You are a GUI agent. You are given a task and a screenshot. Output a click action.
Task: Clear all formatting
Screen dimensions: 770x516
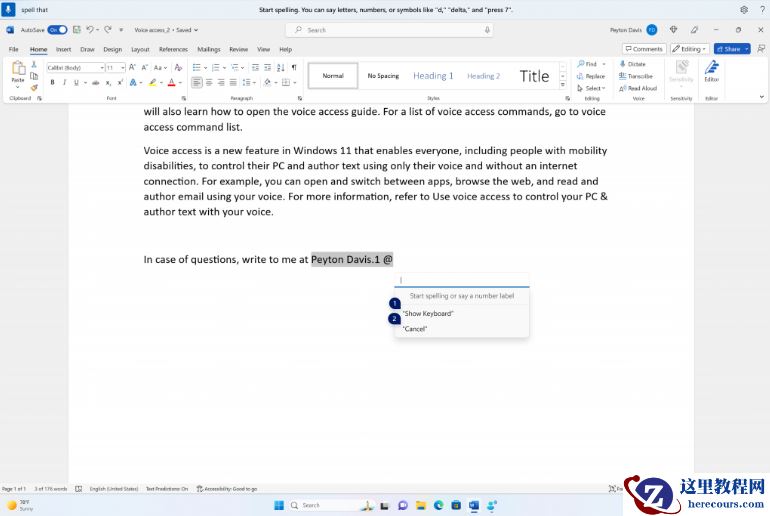click(178, 67)
